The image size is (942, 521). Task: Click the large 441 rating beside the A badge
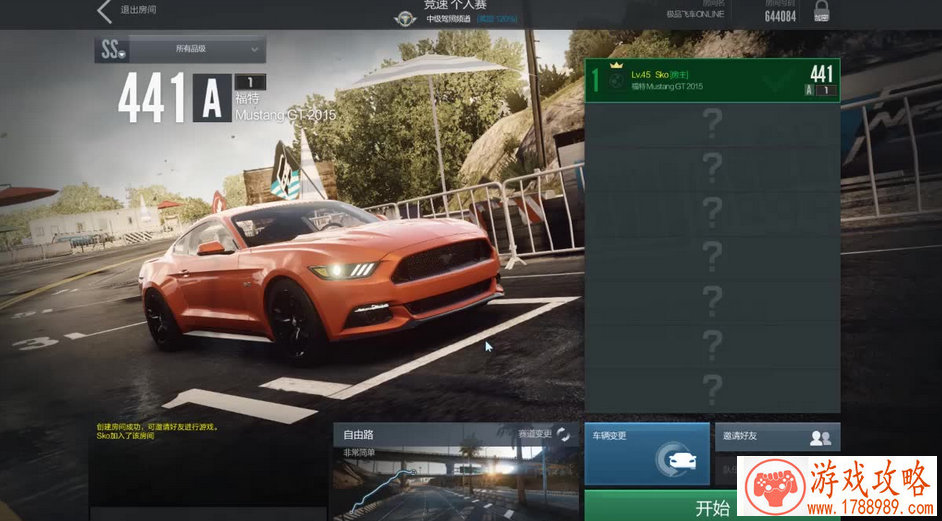pyautogui.click(x=151, y=97)
